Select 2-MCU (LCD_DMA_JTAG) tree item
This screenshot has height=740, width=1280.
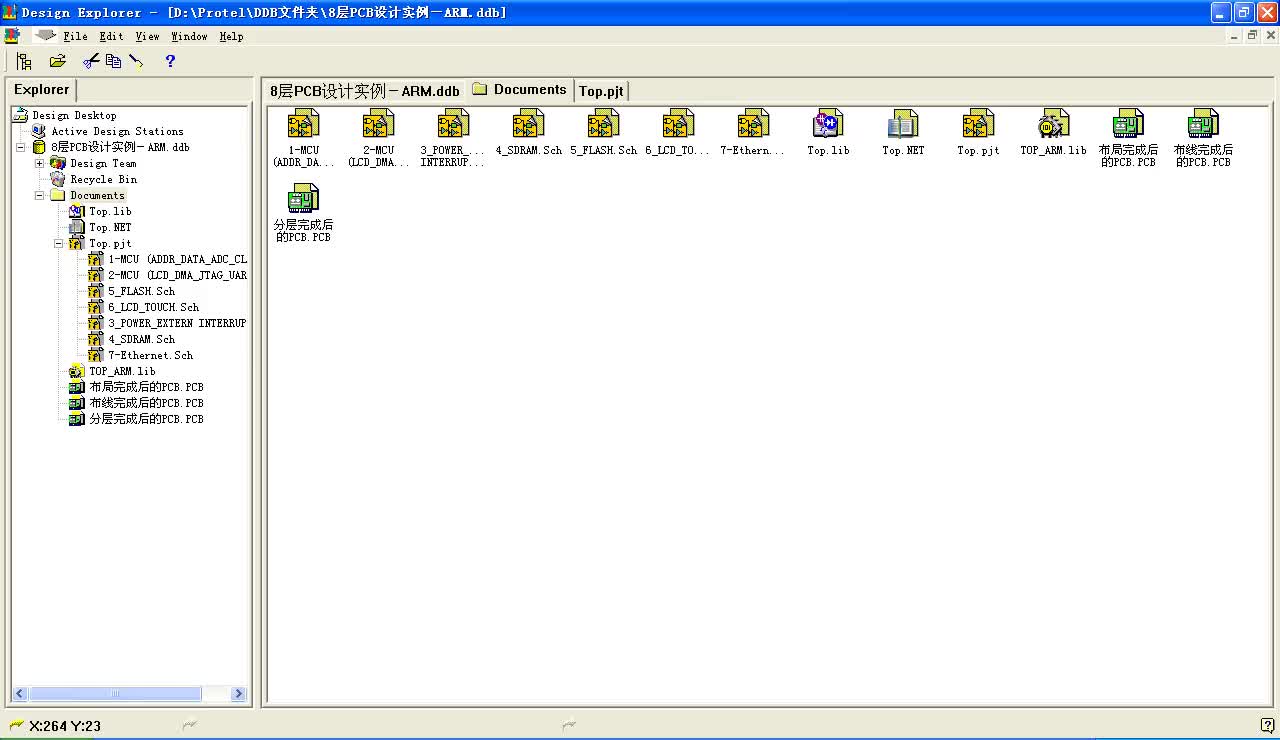pos(177,275)
